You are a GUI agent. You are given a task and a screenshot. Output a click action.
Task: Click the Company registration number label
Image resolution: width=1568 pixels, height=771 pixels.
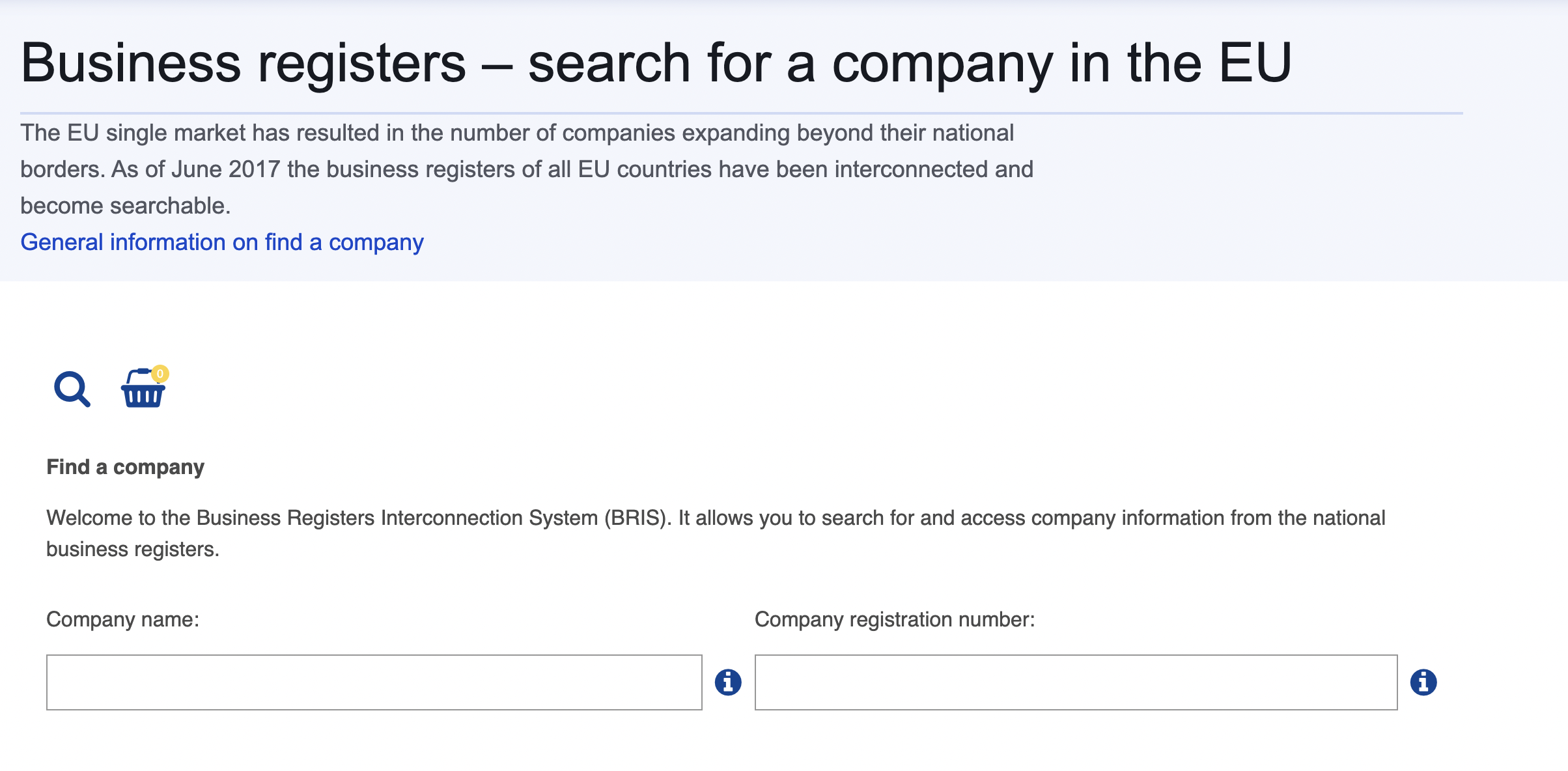894,619
